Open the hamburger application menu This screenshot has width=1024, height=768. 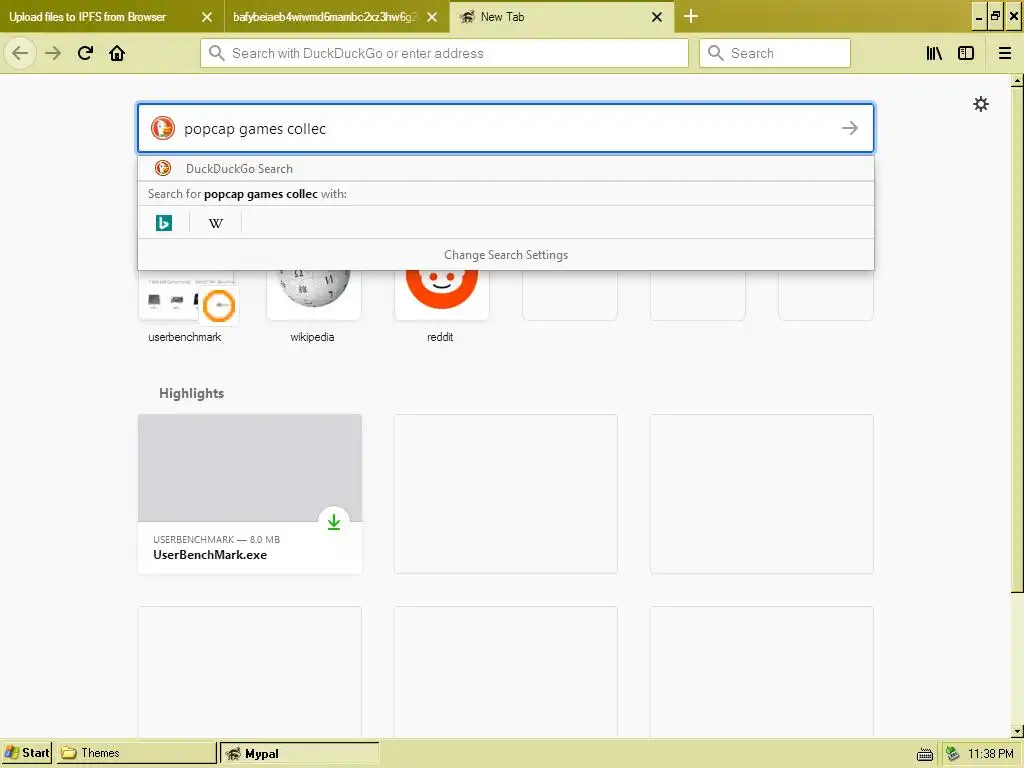[x=1004, y=53]
